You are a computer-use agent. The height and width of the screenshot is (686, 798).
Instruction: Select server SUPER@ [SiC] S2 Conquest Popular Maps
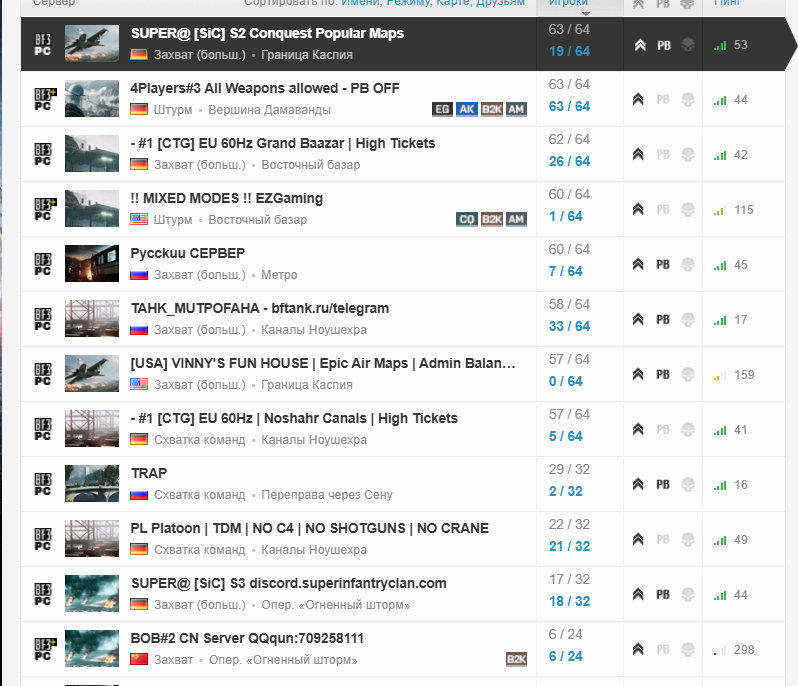tap(267, 34)
